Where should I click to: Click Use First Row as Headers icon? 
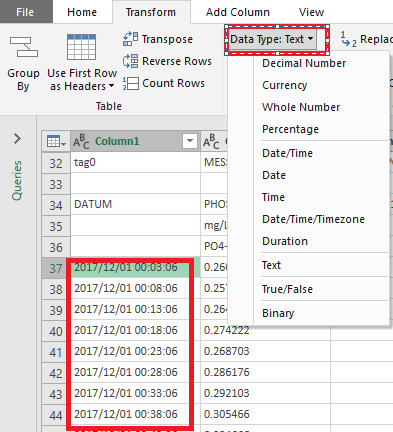(x=81, y=47)
